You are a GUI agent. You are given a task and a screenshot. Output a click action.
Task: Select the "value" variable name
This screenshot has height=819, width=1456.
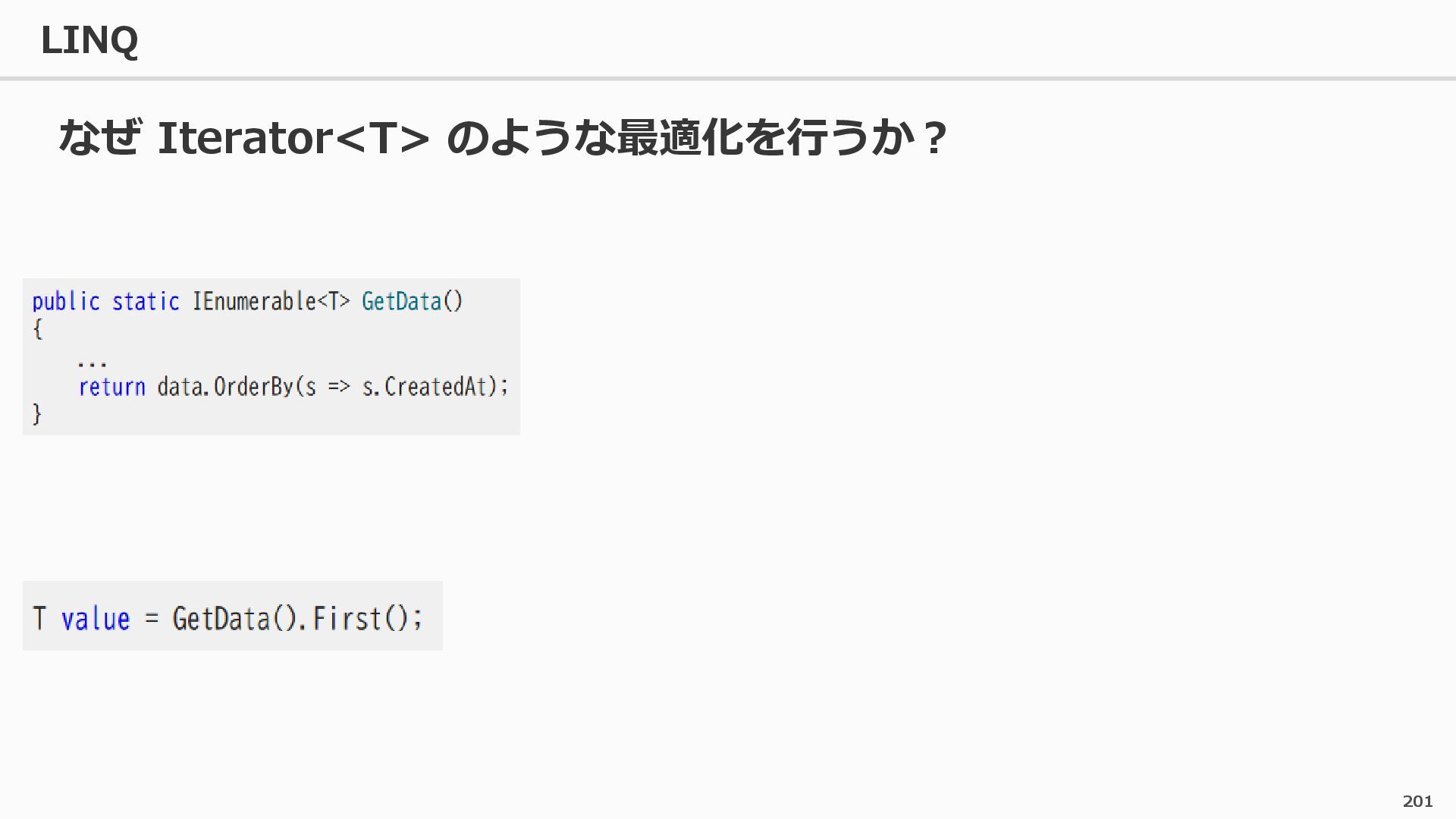[96, 619]
